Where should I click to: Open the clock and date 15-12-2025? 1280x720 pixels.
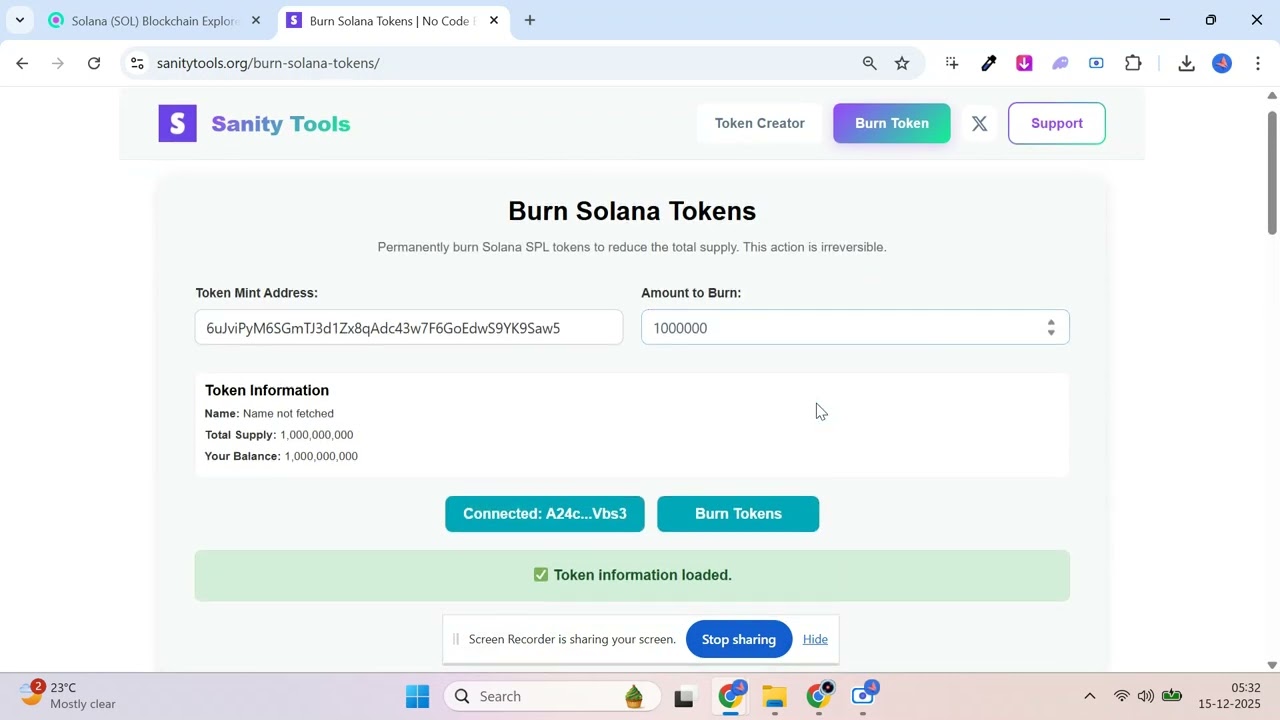pos(1232,696)
